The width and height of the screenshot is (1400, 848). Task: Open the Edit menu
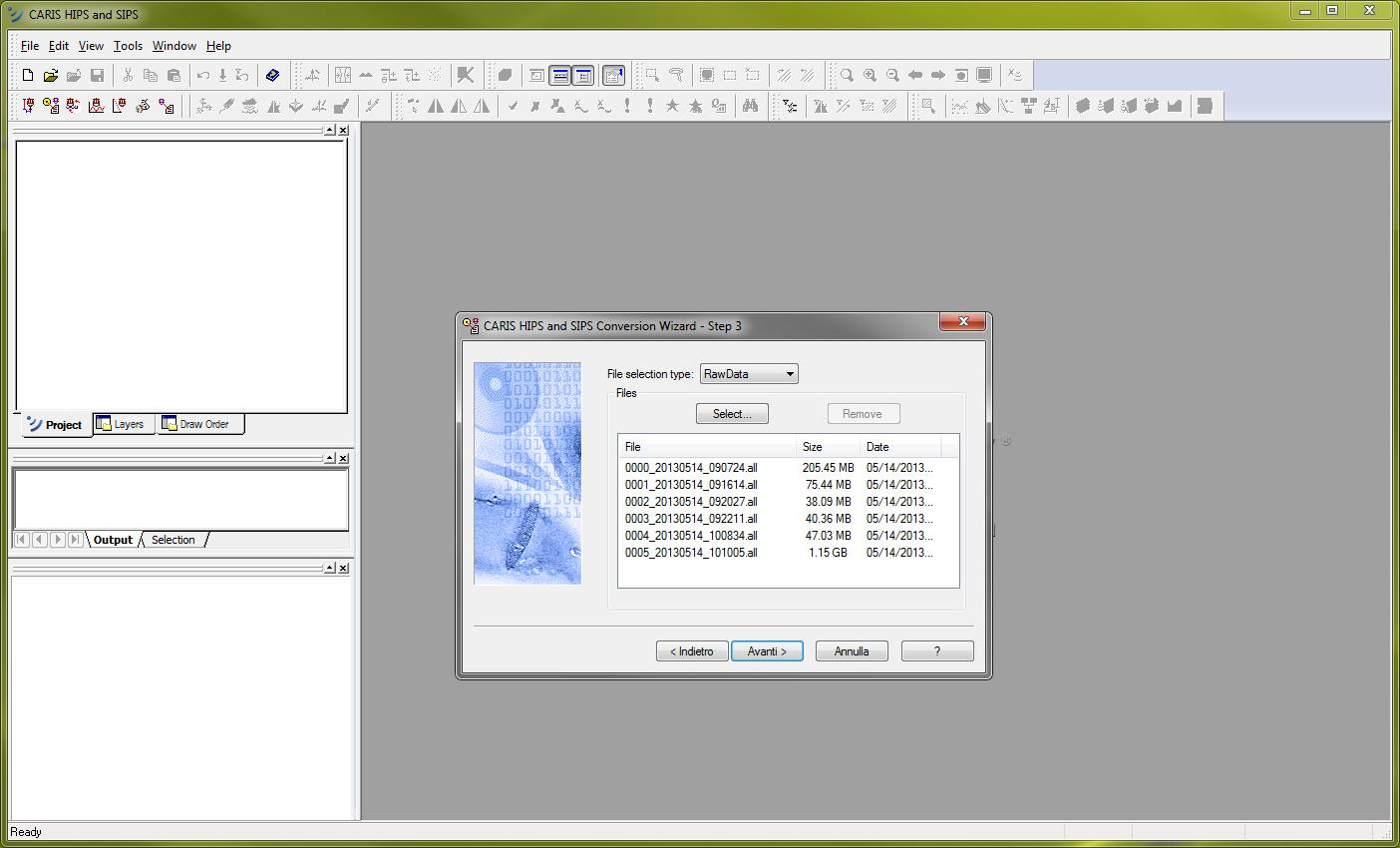pos(59,46)
